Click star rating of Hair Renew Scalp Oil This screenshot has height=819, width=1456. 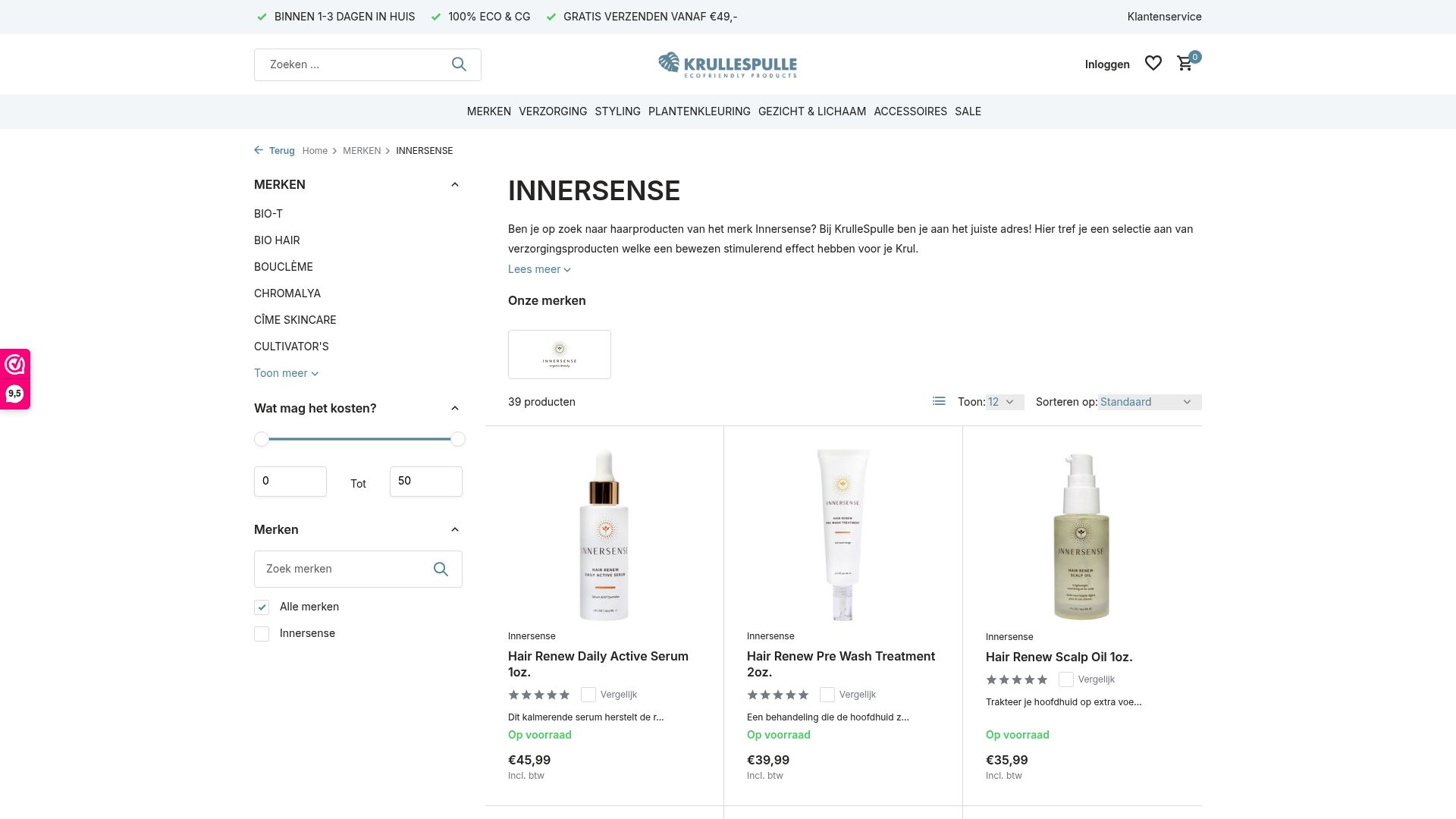pos(1017,679)
